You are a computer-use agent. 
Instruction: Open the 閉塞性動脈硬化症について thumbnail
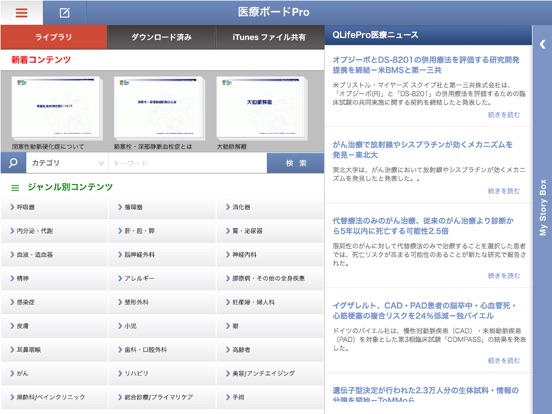click(56, 108)
